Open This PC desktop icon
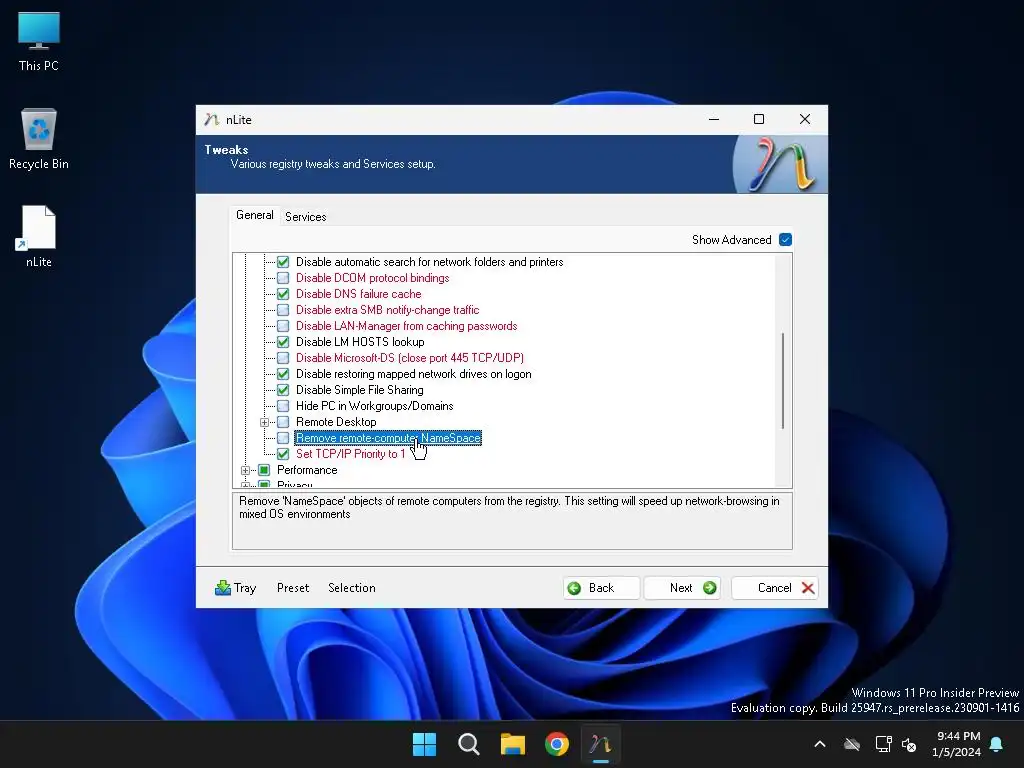 tap(39, 41)
